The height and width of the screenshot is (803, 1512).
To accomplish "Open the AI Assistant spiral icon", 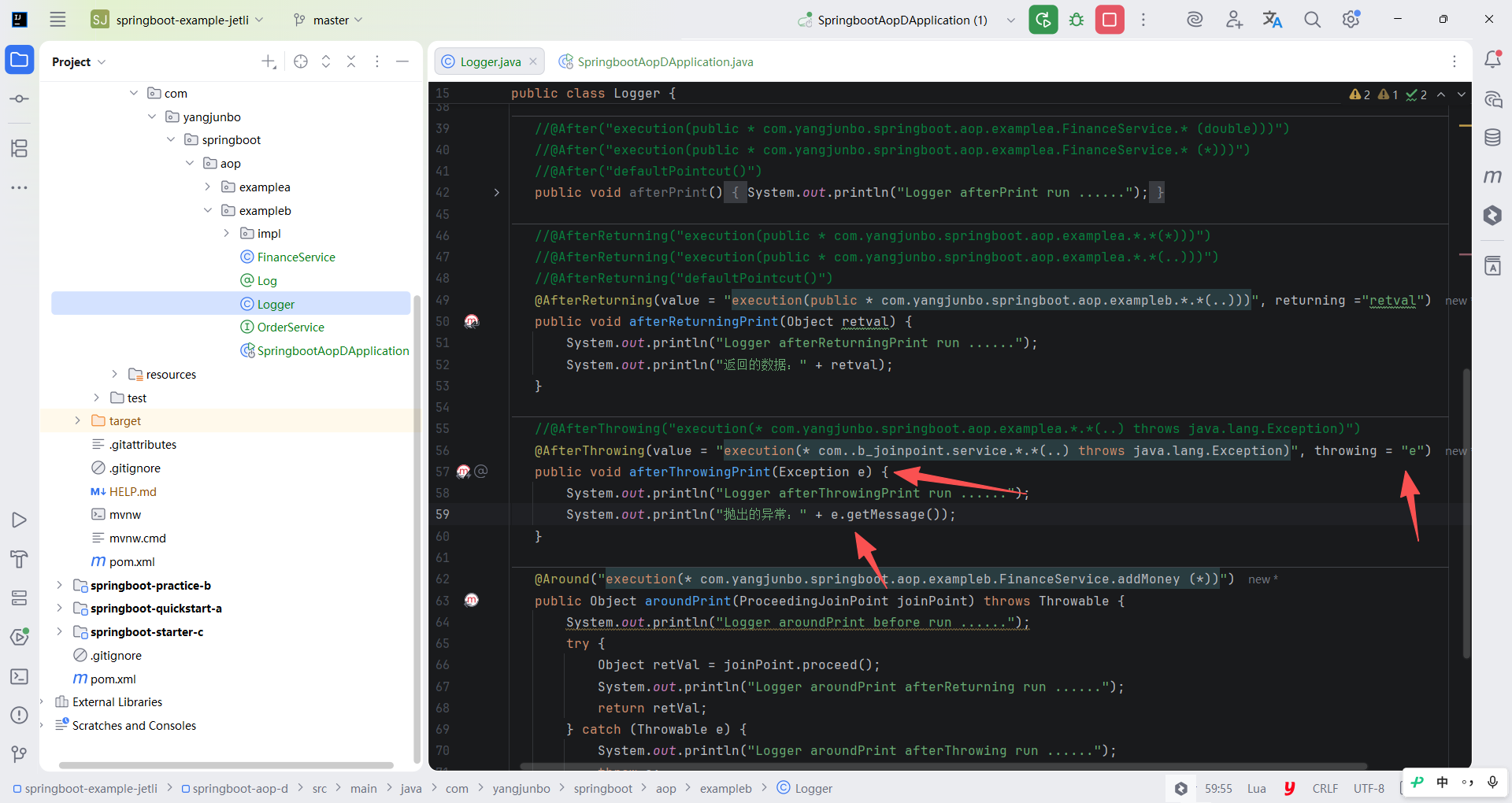I will 1195,20.
